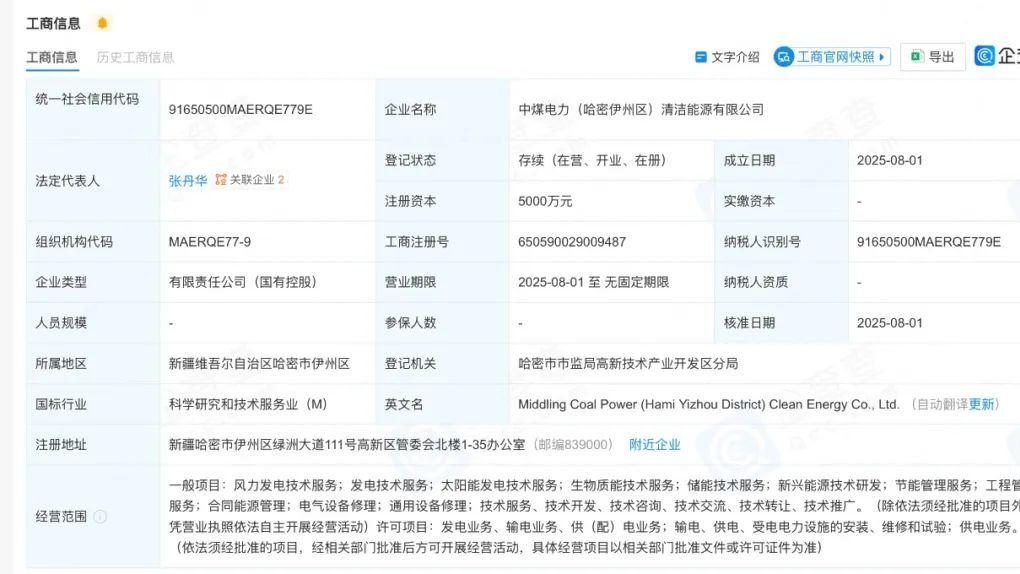Open the 文字介绍 text introduction icon
Viewport: 1020px width, 574px height.
click(701, 57)
